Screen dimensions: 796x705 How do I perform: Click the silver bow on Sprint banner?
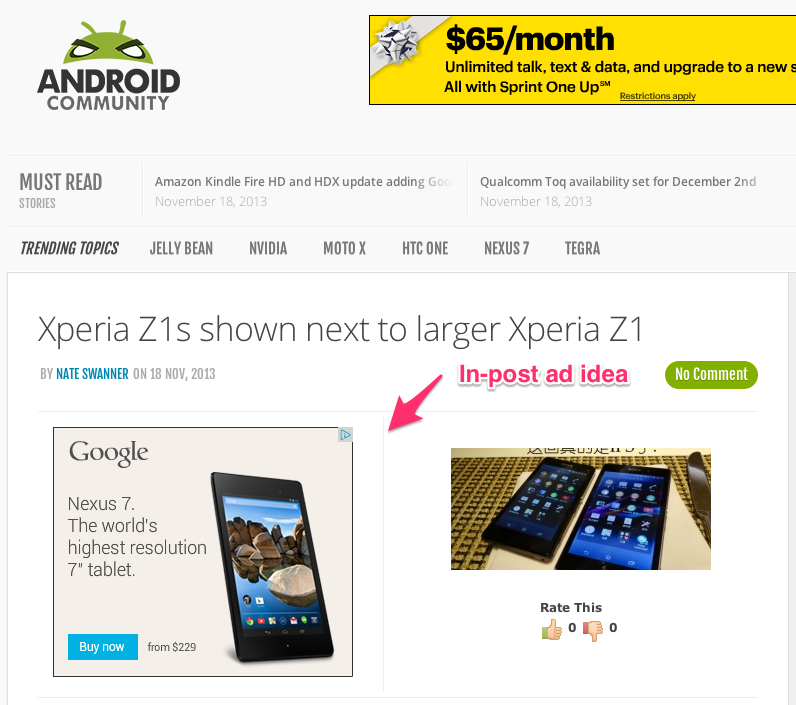tap(396, 43)
